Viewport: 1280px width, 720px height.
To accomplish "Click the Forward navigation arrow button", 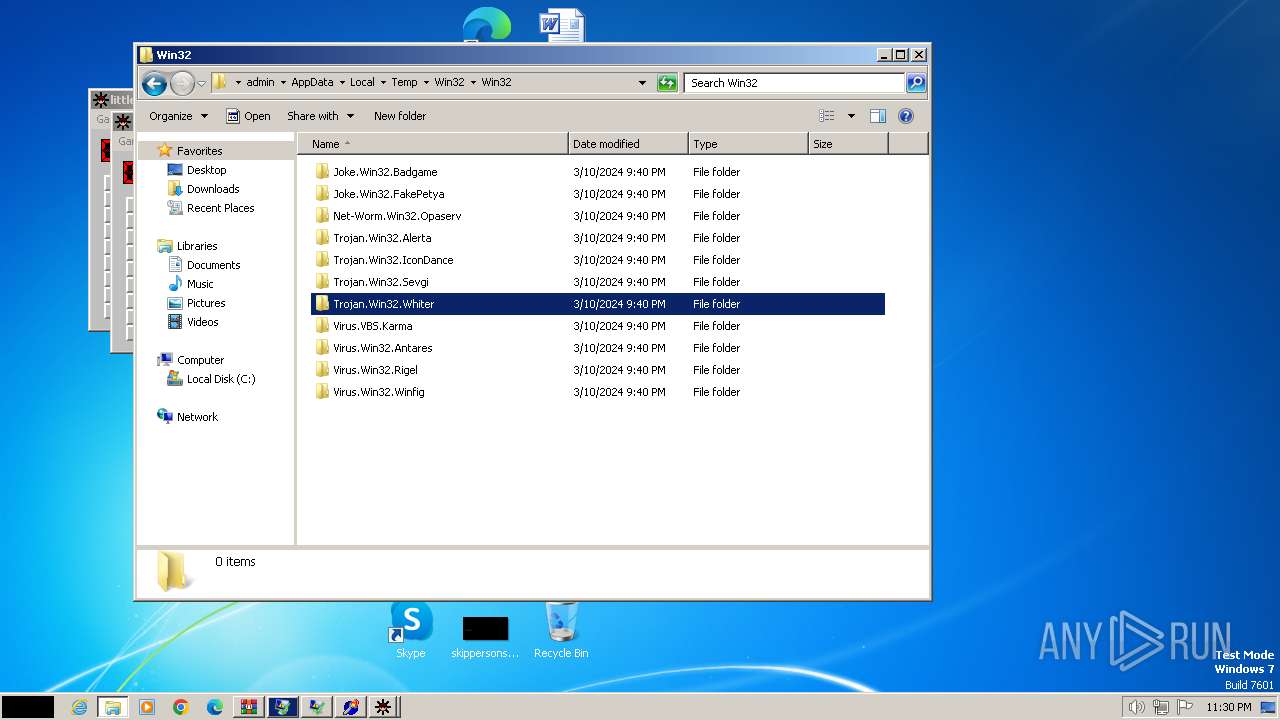I will 182,83.
